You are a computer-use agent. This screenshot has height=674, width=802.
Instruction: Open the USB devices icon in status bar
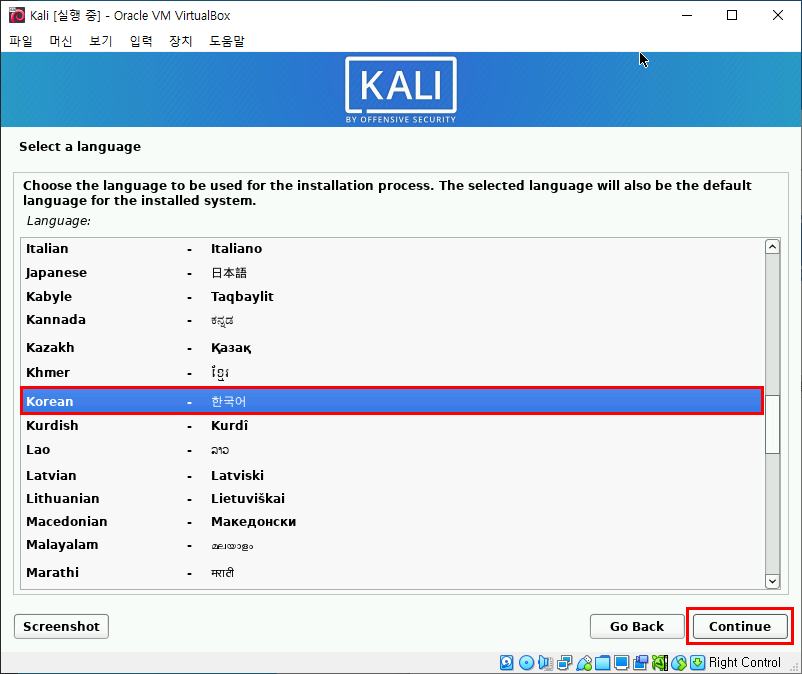[584, 662]
